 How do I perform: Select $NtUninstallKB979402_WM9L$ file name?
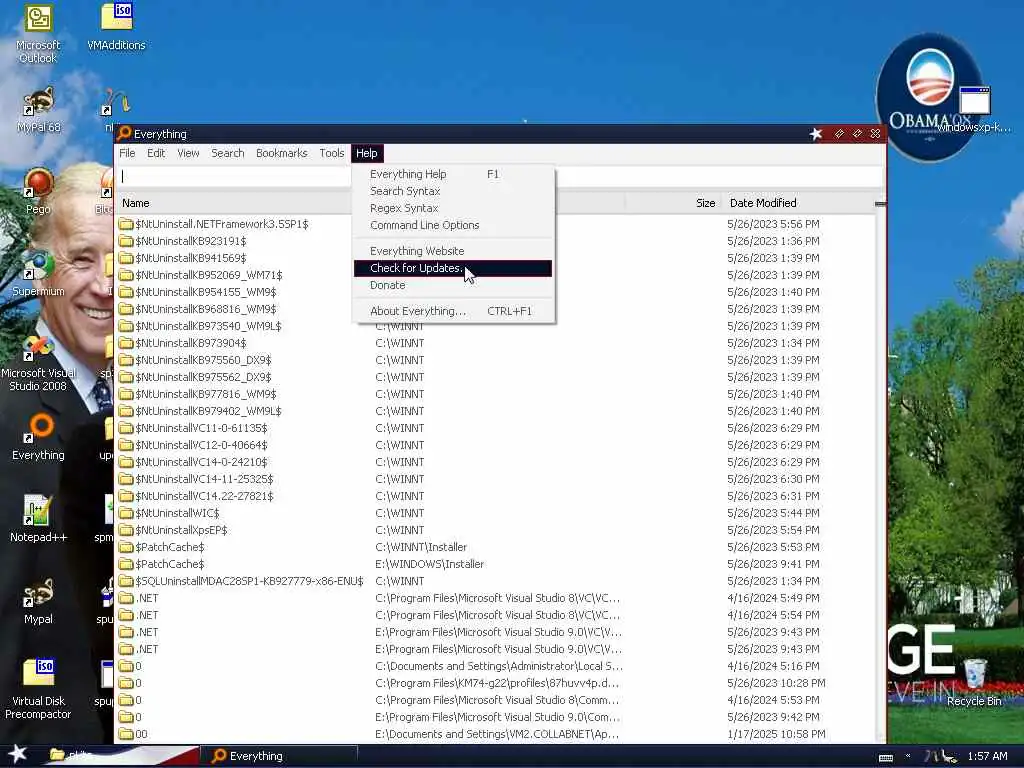pos(208,411)
